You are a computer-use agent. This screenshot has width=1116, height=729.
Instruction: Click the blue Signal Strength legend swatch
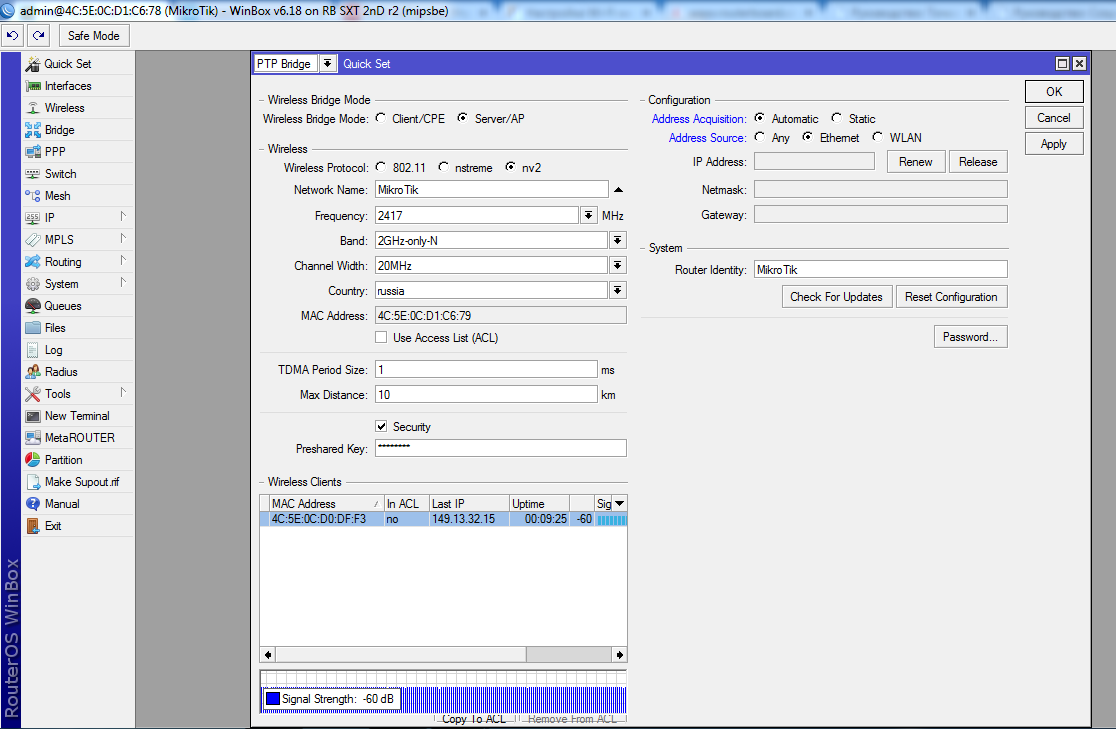273,699
